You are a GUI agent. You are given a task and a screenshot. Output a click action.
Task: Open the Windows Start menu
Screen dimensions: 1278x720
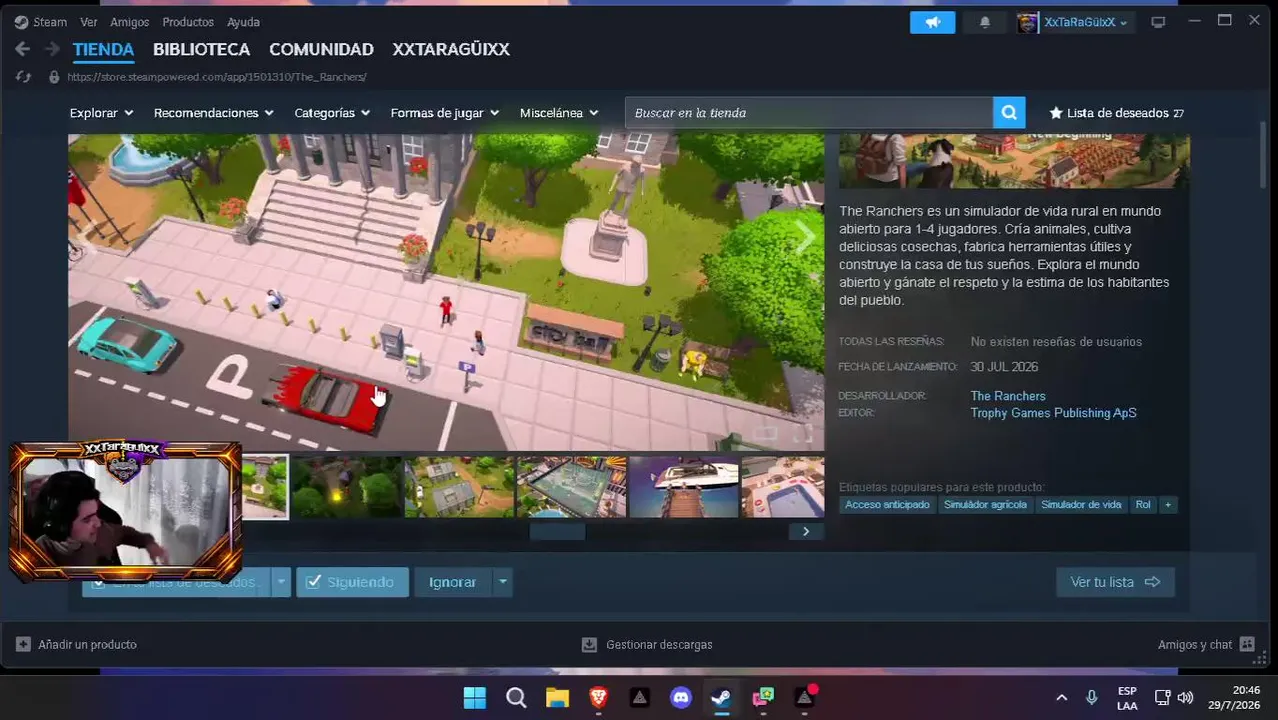(474, 697)
